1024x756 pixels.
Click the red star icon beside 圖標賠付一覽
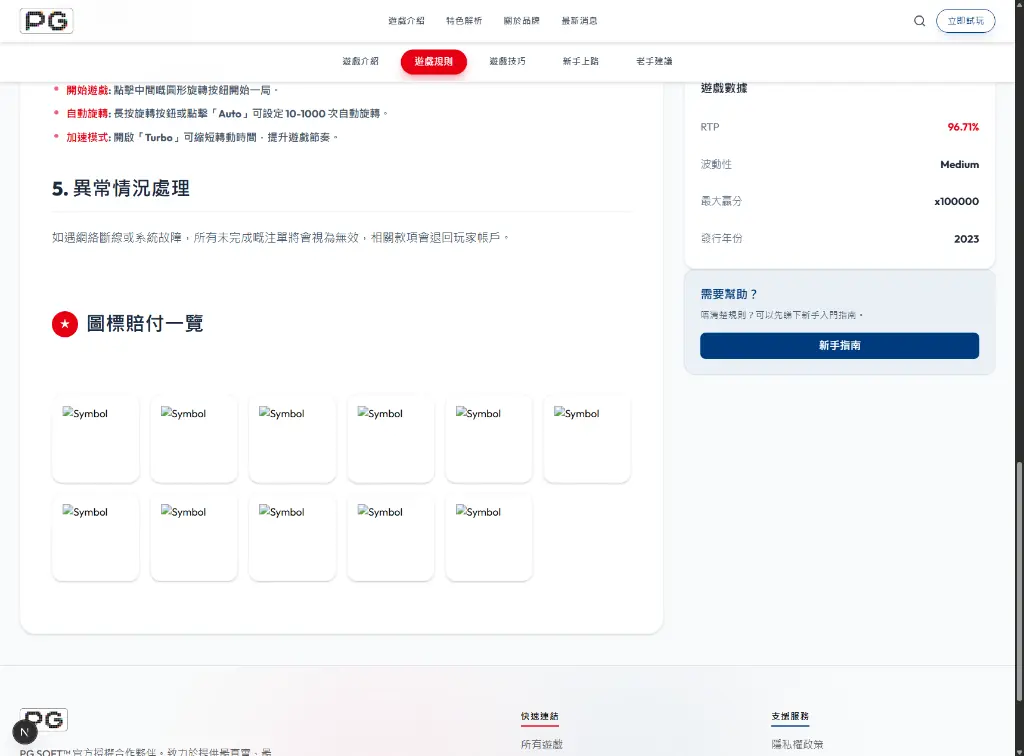coord(65,324)
